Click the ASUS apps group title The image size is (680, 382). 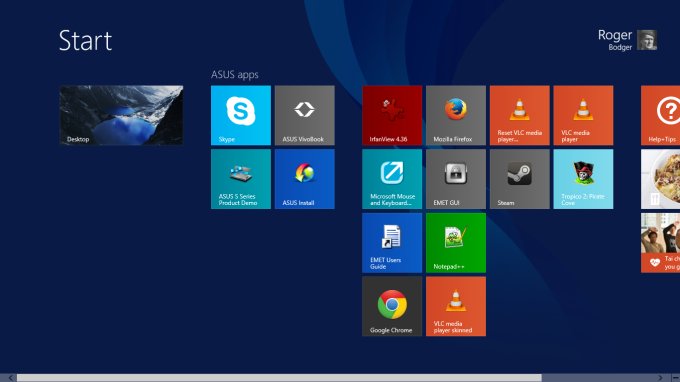[x=235, y=75]
